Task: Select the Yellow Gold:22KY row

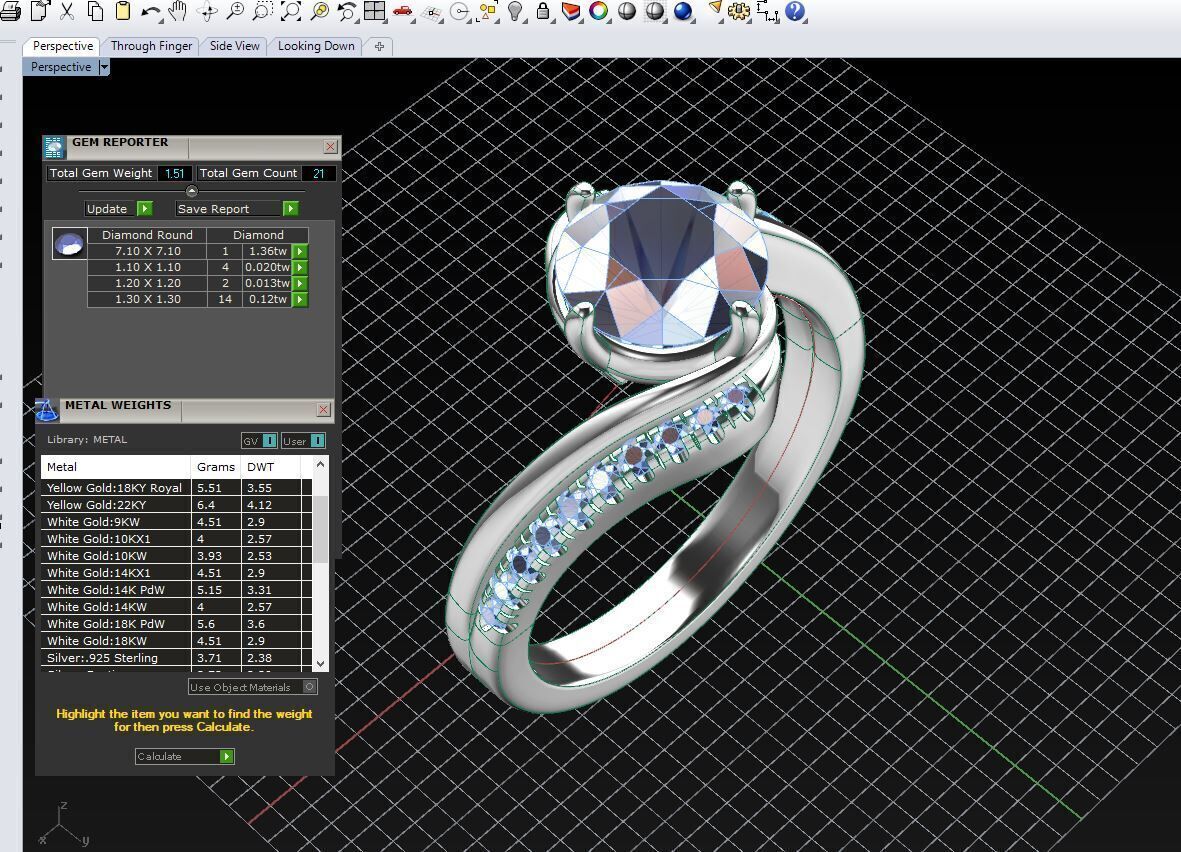Action: point(177,505)
